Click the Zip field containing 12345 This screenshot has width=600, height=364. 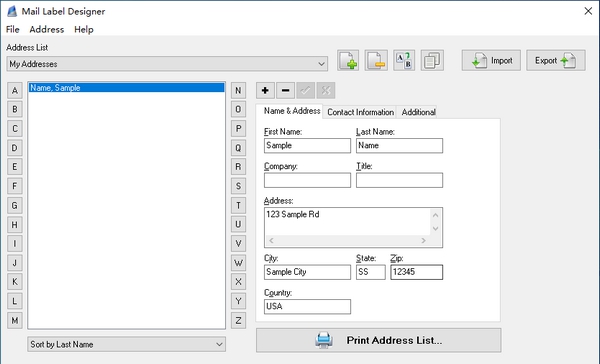coord(416,272)
